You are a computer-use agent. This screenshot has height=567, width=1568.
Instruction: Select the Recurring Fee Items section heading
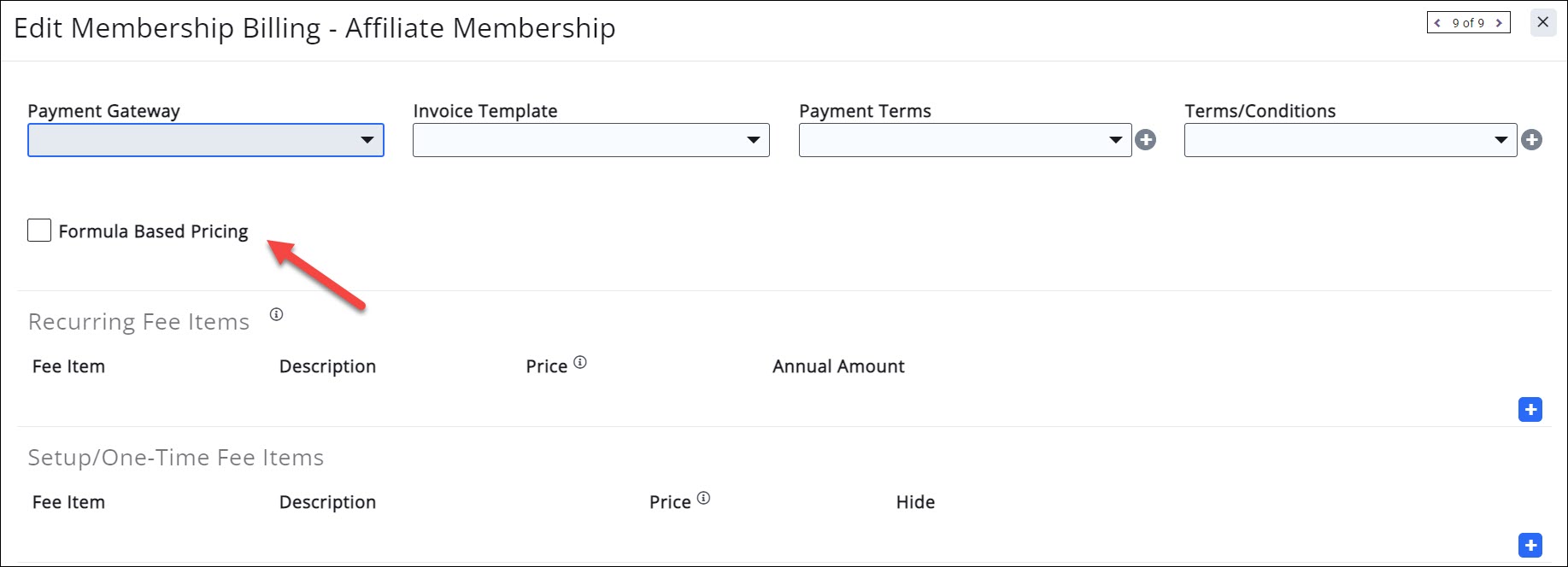click(138, 322)
